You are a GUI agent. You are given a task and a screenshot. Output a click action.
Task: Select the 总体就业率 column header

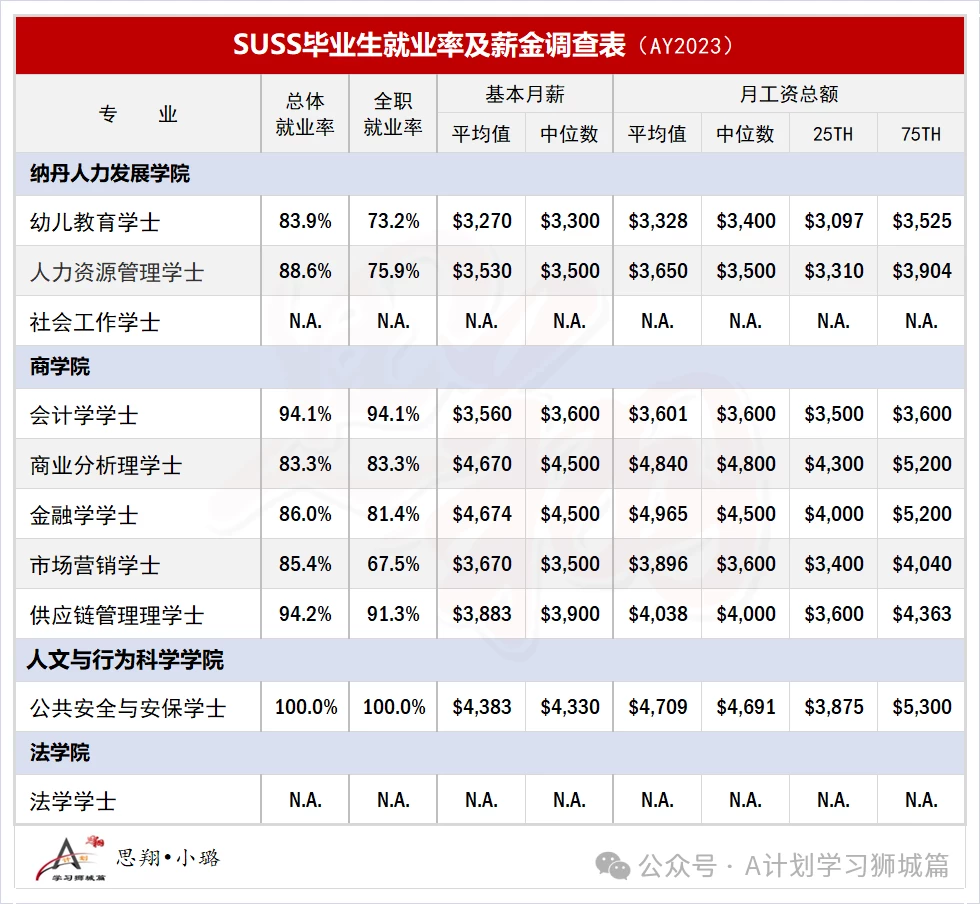click(305, 114)
